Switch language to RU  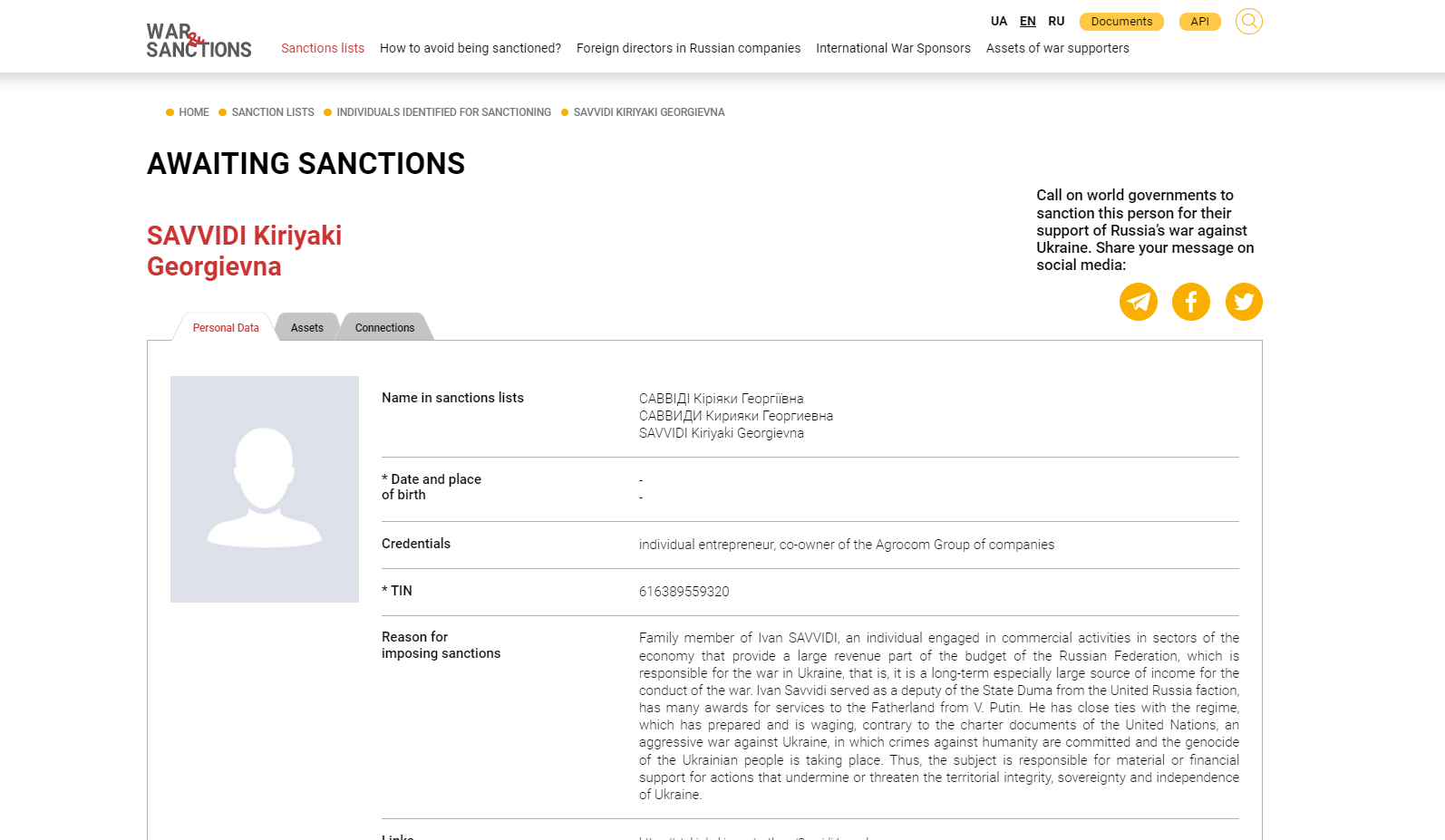tap(1056, 21)
